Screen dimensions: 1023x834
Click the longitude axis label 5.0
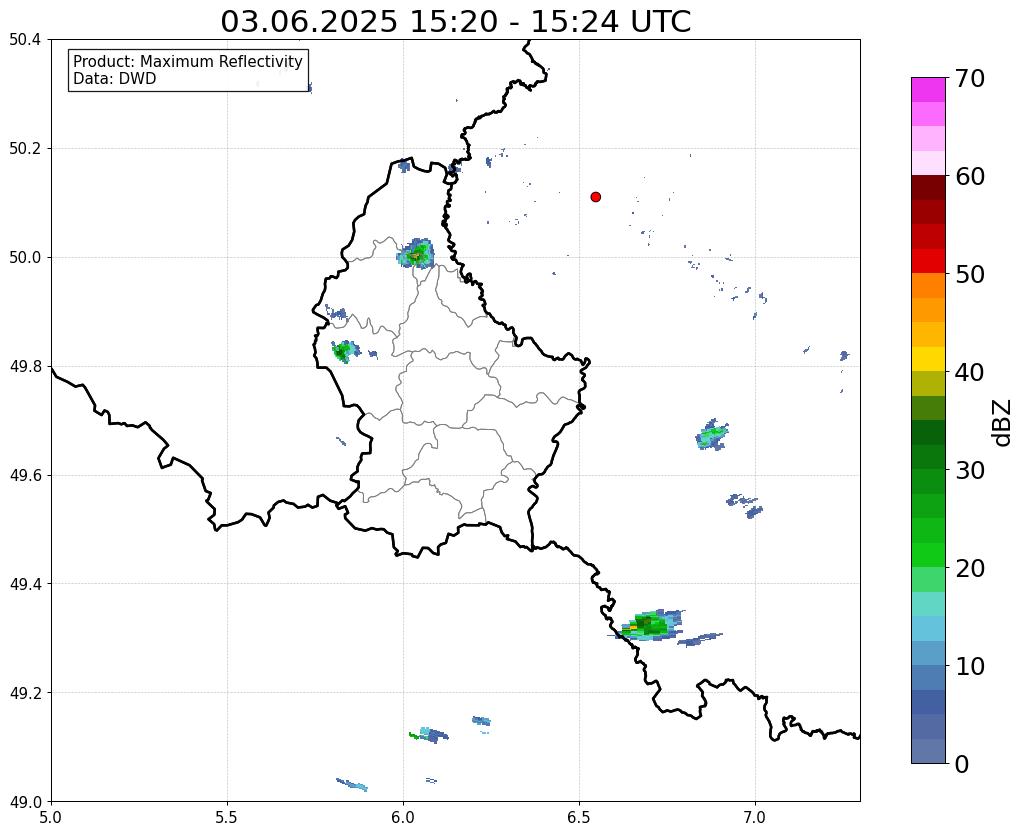(x=51, y=817)
